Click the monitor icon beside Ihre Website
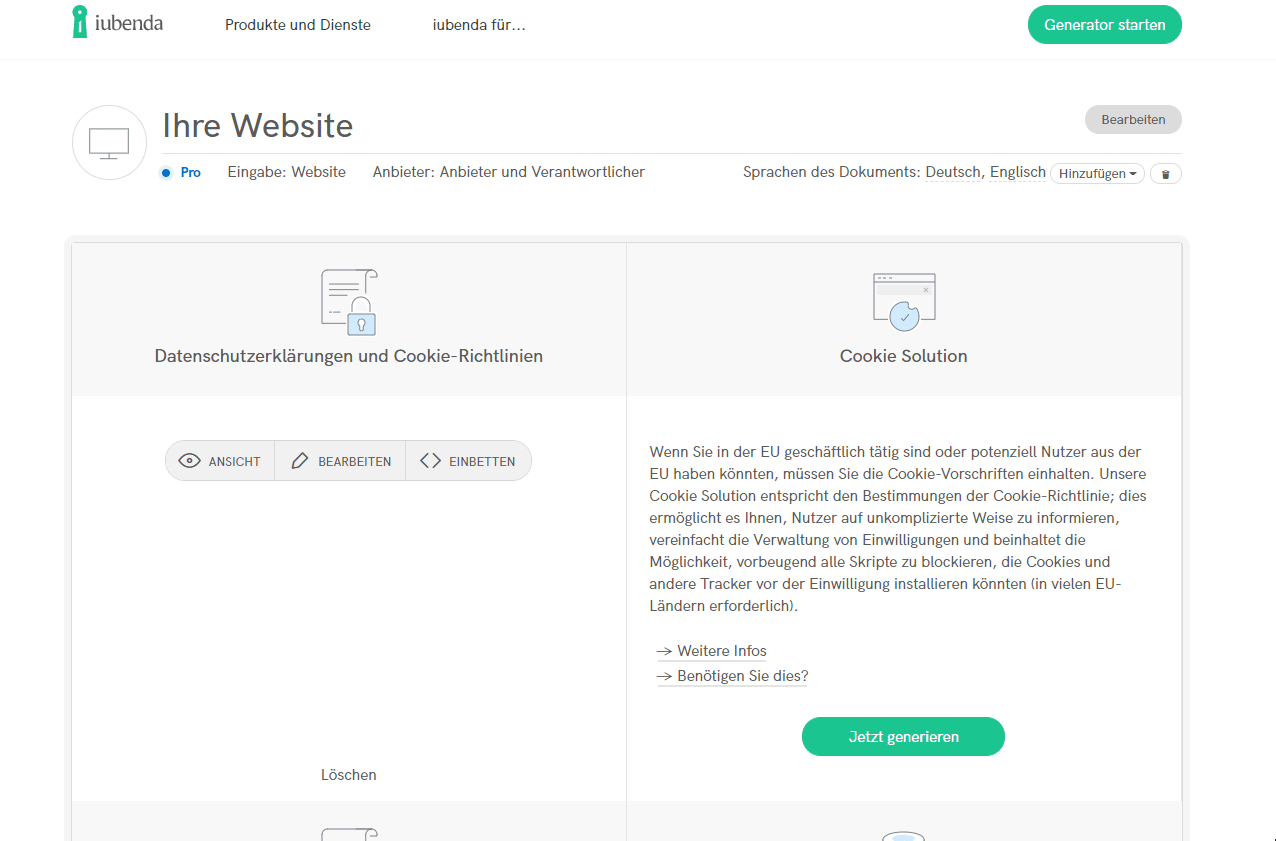1276x841 pixels. 108,142
